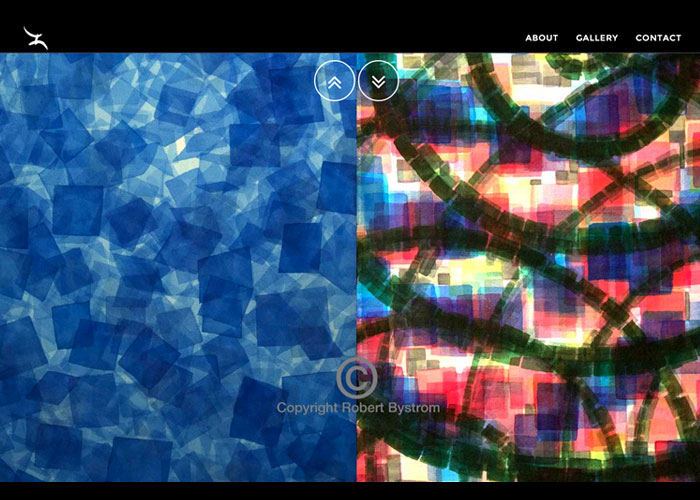The width and height of the screenshot is (700, 500).
Task: Click the copyright circle symbol watermark
Action: pos(357,378)
